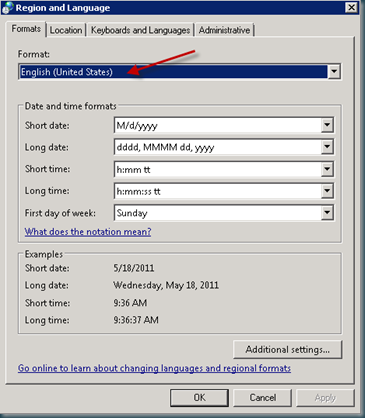The width and height of the screenshot is (365, 418).
Task: Expand the First day of week dropdown
Action: coord(327,213)
